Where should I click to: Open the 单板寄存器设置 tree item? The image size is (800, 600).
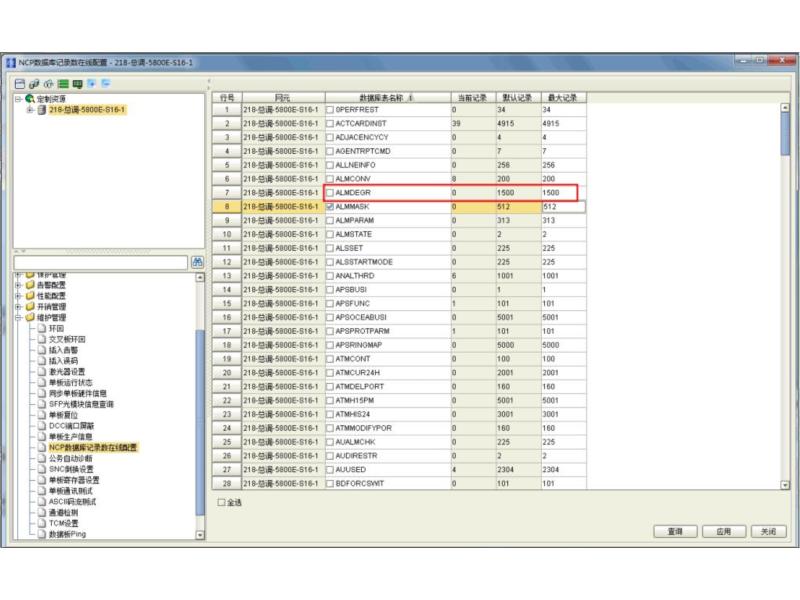click(x=74, y=480)
